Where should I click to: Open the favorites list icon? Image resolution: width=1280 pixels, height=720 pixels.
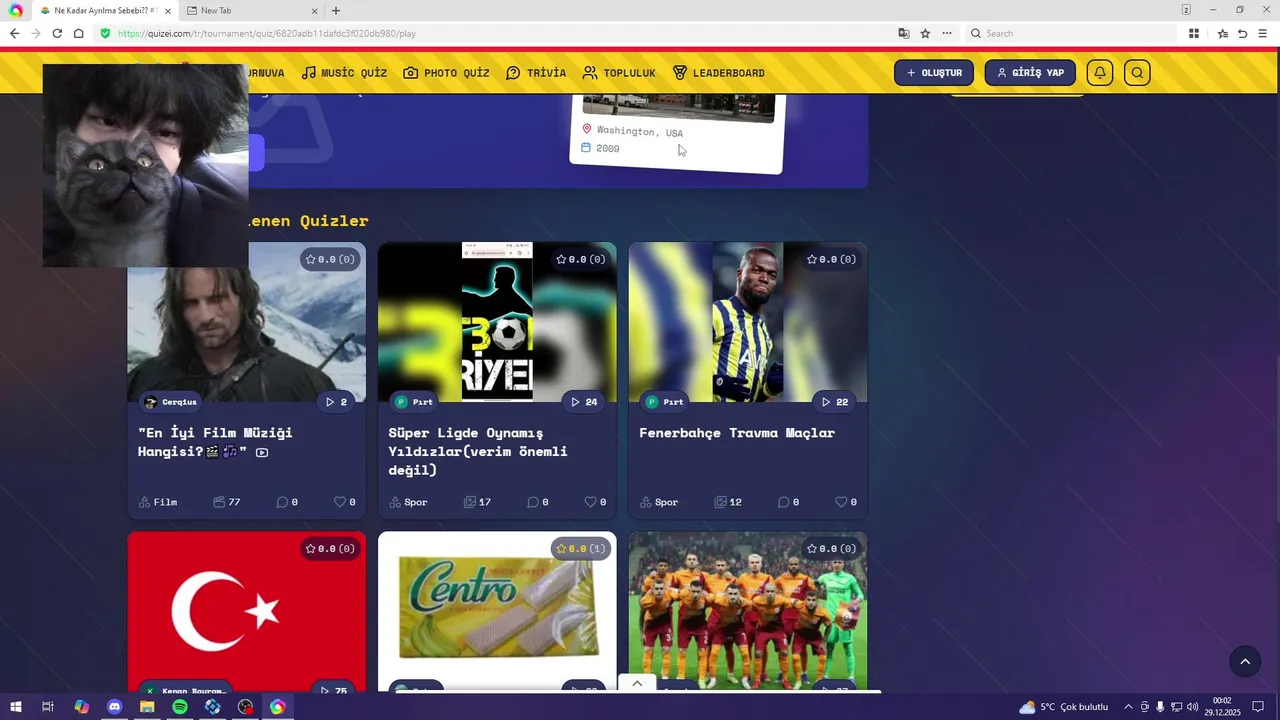[x=1222, y=33]
